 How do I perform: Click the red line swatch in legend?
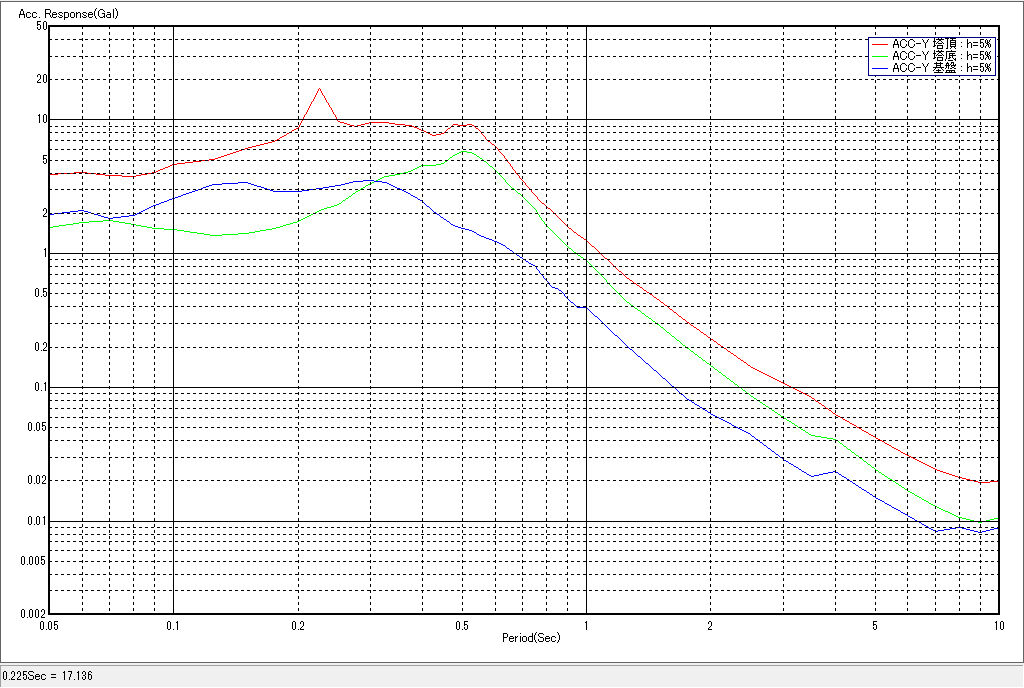[x=879, y=44]
